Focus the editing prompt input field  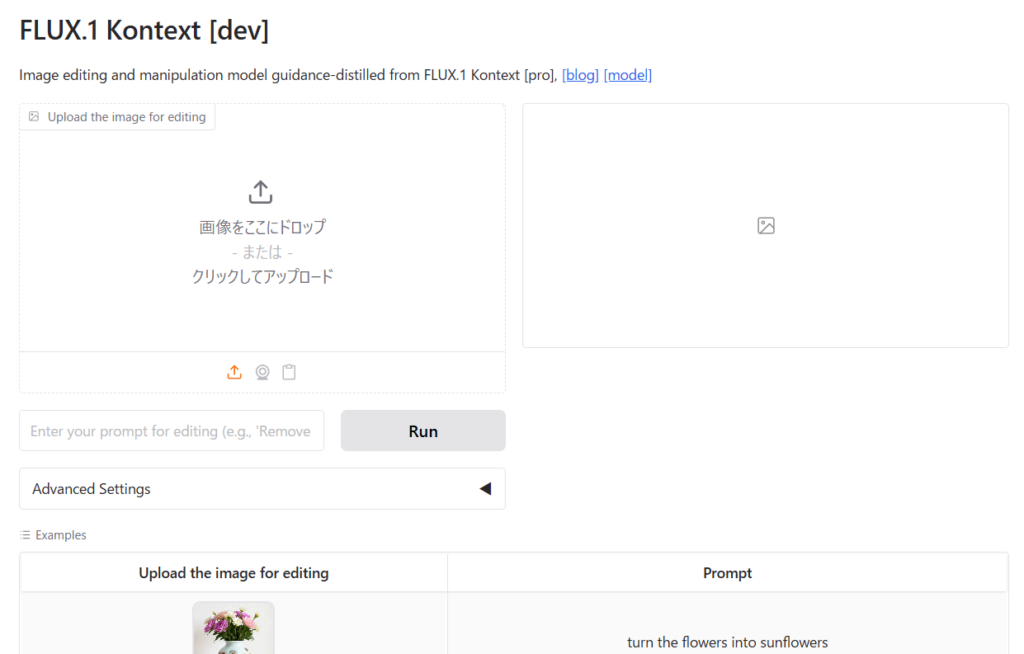(171, 431)
